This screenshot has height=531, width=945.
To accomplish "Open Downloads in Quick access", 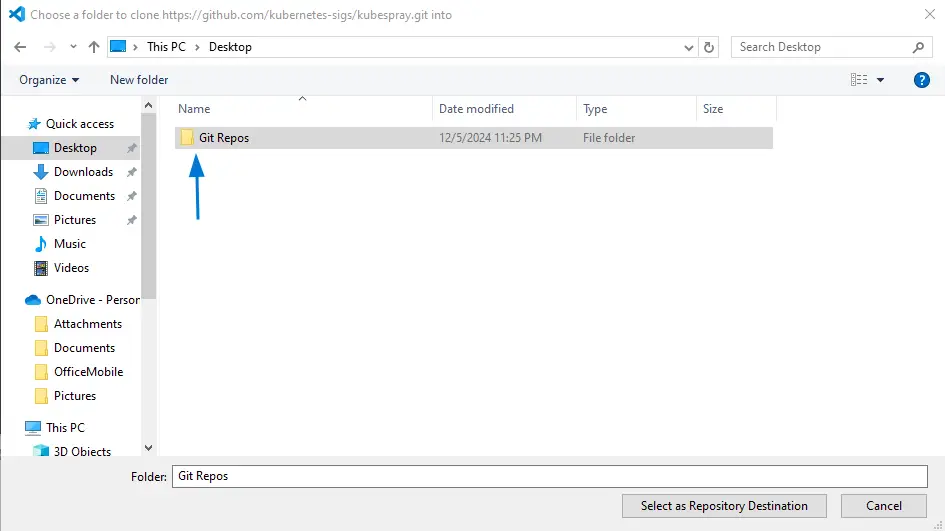I will [83, 172].
